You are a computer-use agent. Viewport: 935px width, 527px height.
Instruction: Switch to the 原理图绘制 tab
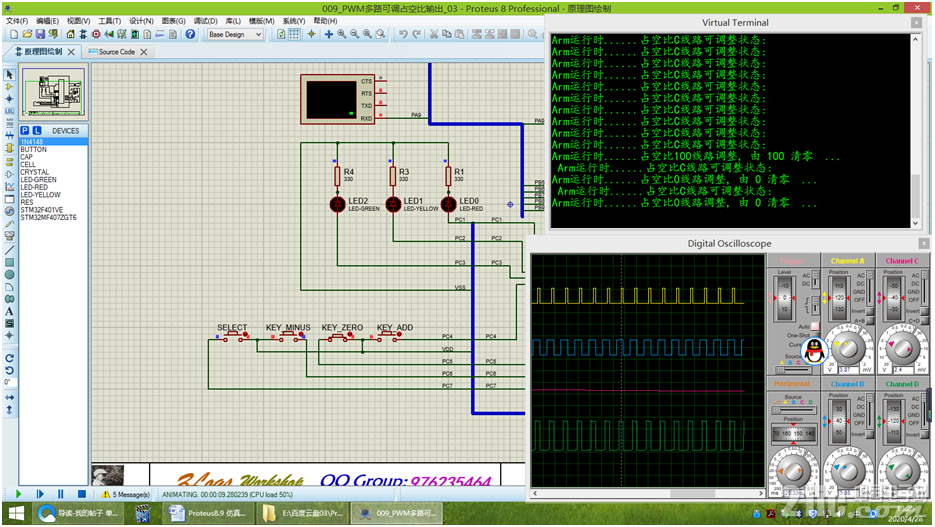pyautogui.click(x=43, y=52)
